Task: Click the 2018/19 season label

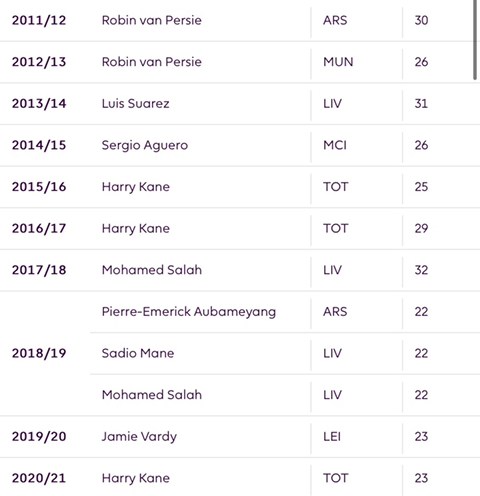Action: [x=39, y=353]
